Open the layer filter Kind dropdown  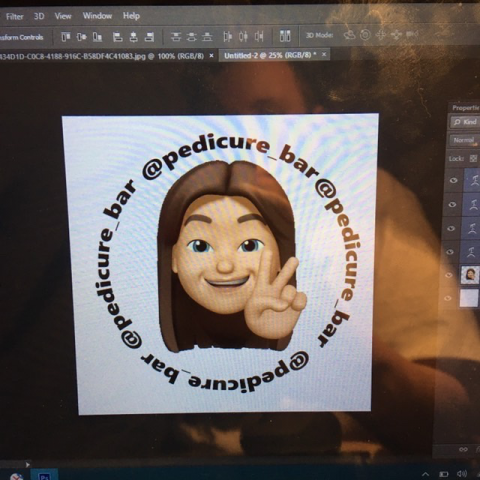(x=465, y=122)
